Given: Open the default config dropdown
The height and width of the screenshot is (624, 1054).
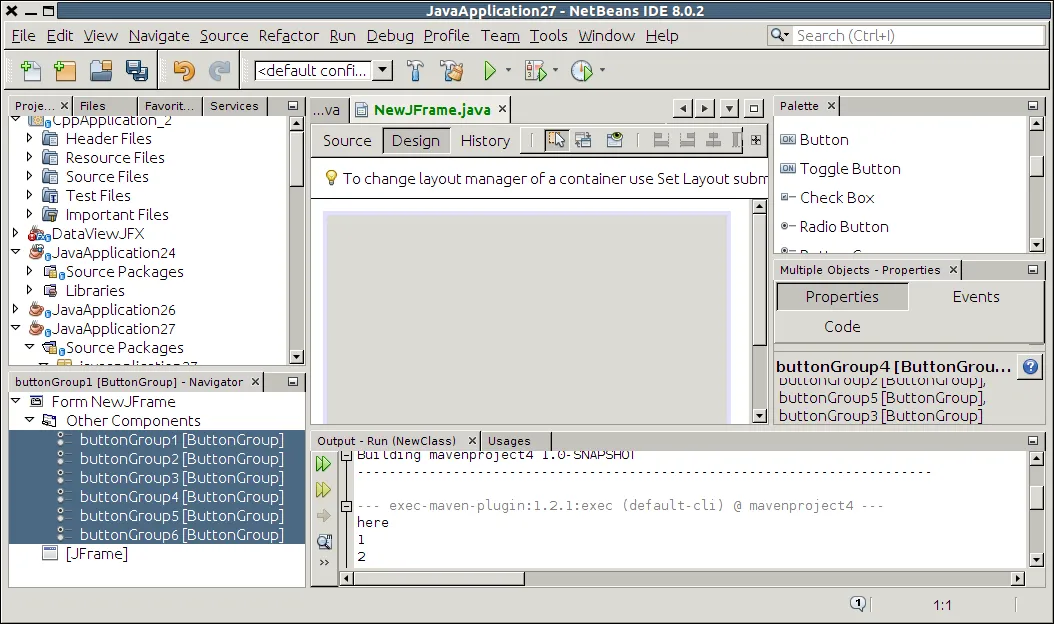Looking at the screenshot, I should (x=382, y=70).
